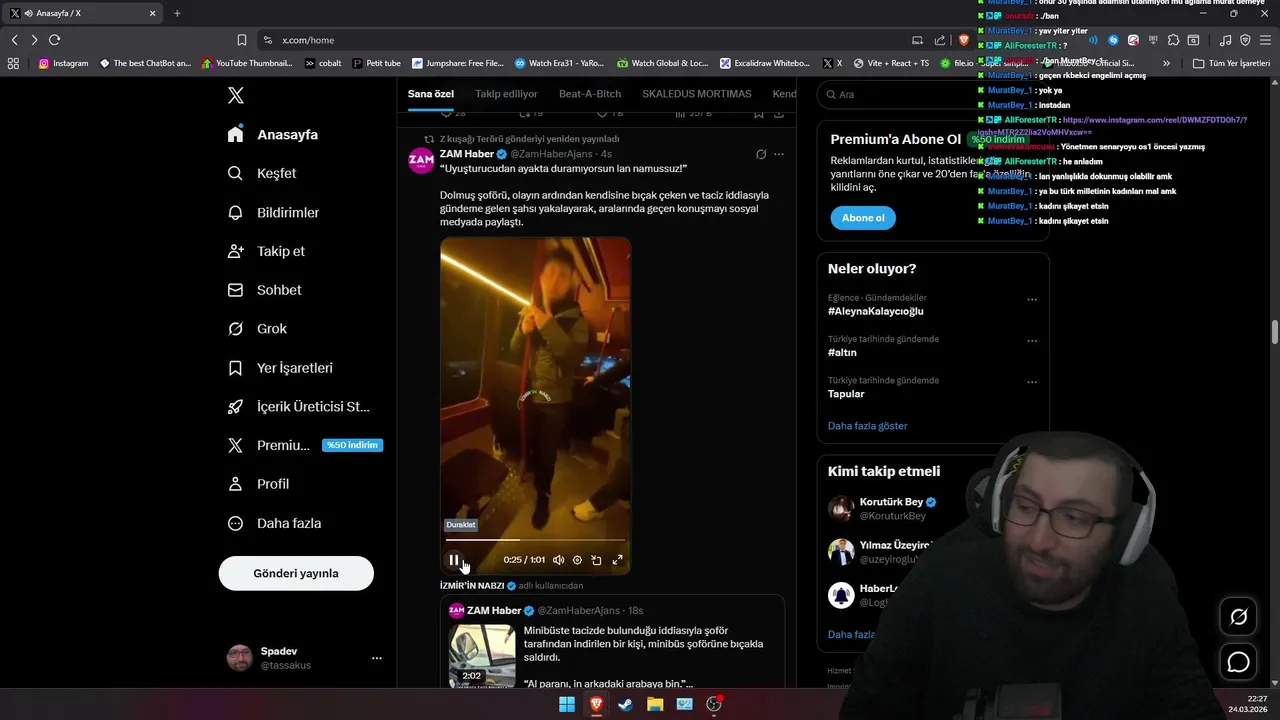Click the X logo in sidebar
Image resolution: width=1280 pixels, height=720 pixels.
pyautogui.click(x=235, y=95)
